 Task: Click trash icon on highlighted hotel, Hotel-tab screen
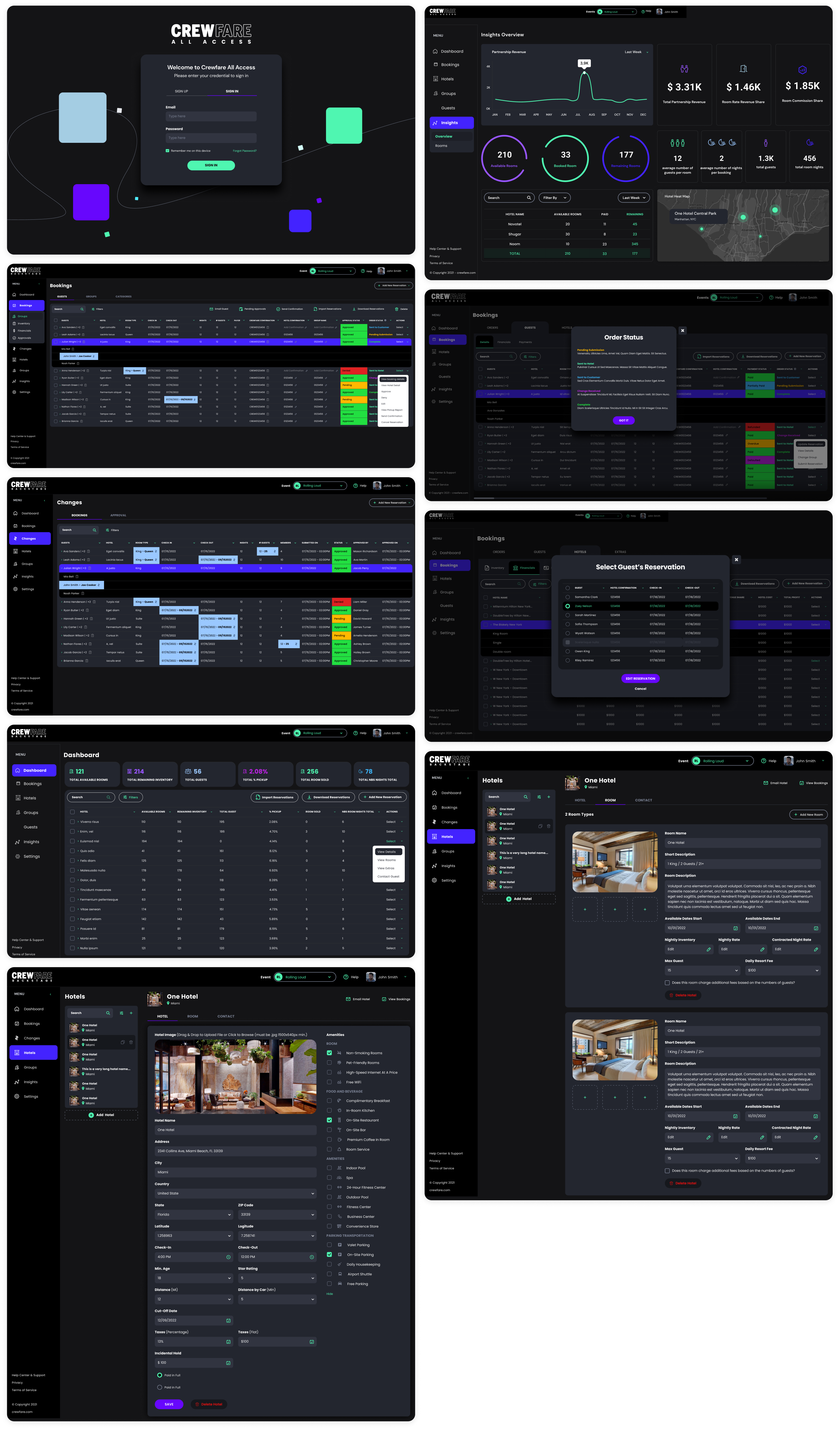(131, 1042)
